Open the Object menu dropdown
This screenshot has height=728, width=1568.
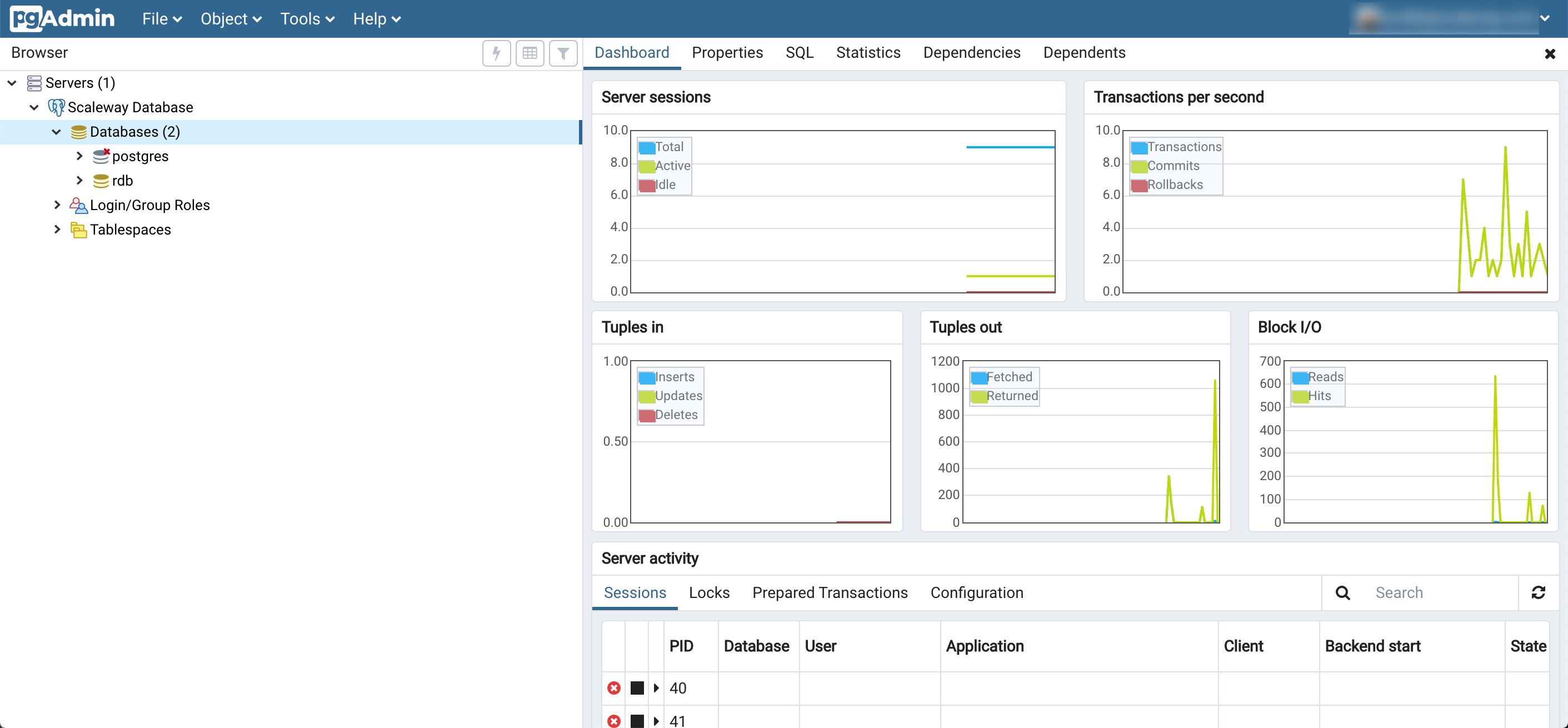pos(231,19)
